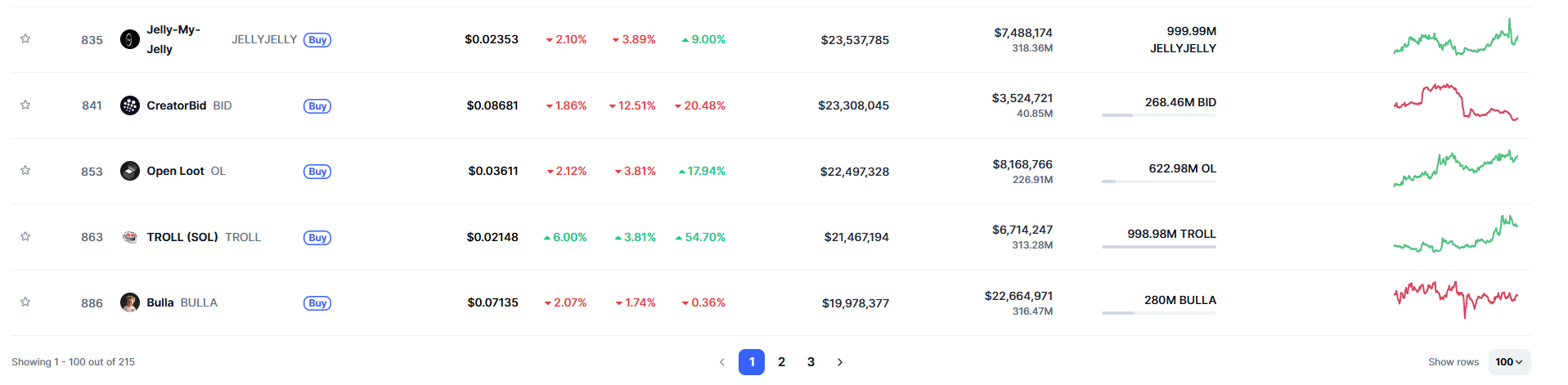Open the Open Loot 7-day sparkline chart
This screenshot has width=1568, height=385.
(x=1455, y=169)
